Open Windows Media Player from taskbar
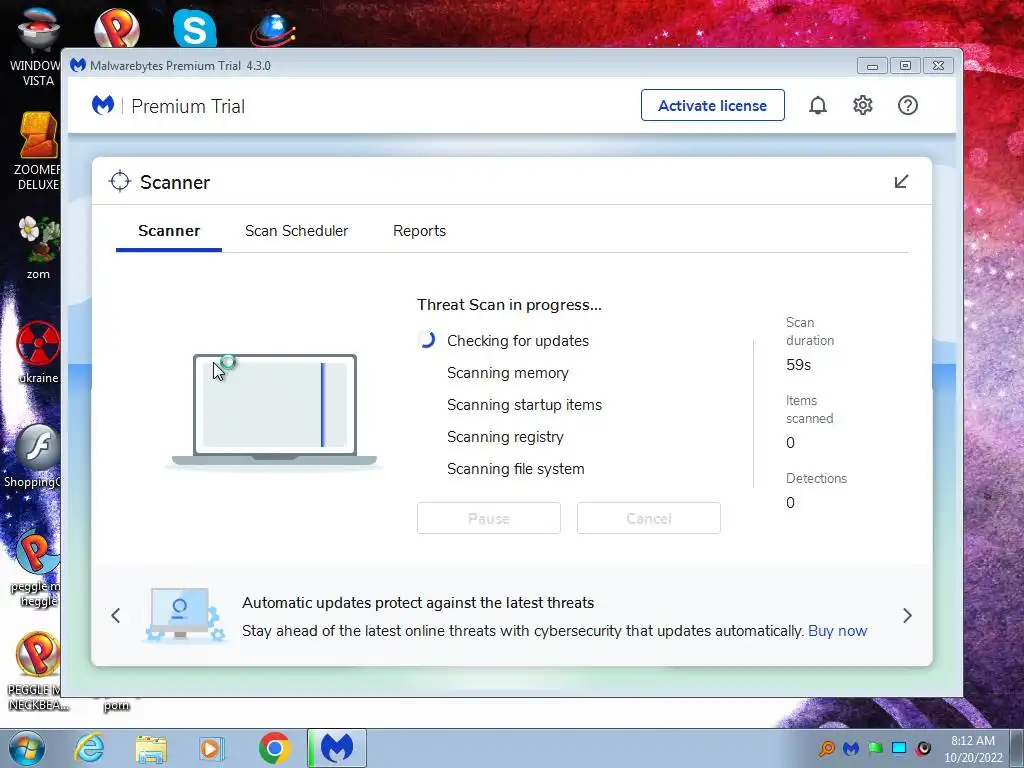The height and width of the screenshot is (768, 1024). coord(212,748)
